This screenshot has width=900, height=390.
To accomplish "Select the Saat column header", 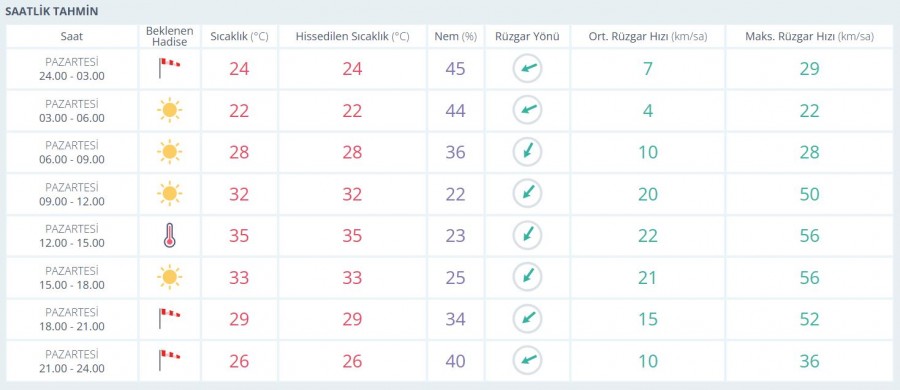I will point(72,36).
